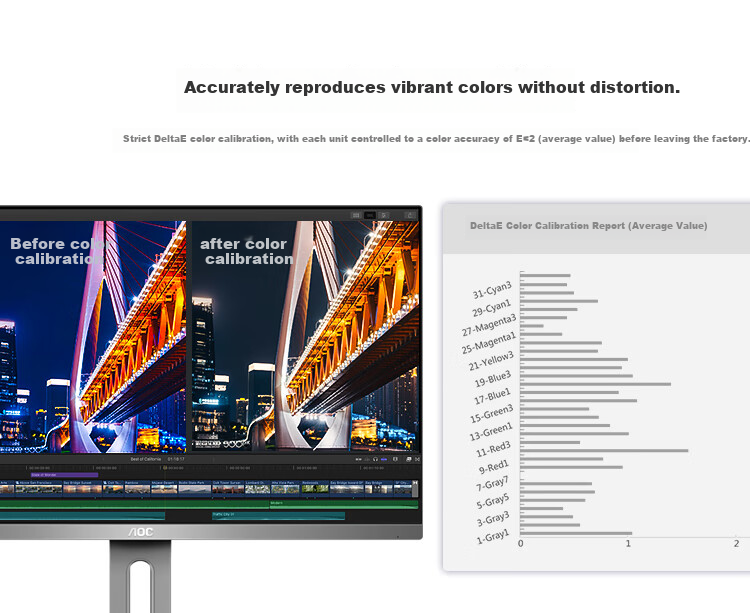Select the Redwoods clip thumbnail
750x613 pixels.
click(x=315, y=489)
